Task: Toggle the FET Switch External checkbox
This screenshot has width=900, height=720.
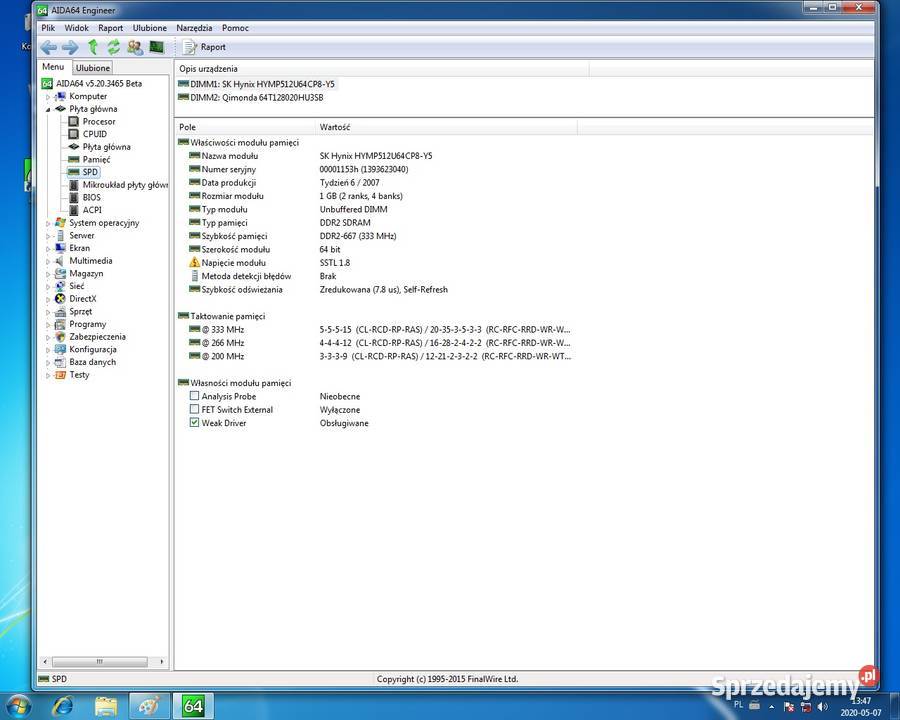Action: (195, 409)
